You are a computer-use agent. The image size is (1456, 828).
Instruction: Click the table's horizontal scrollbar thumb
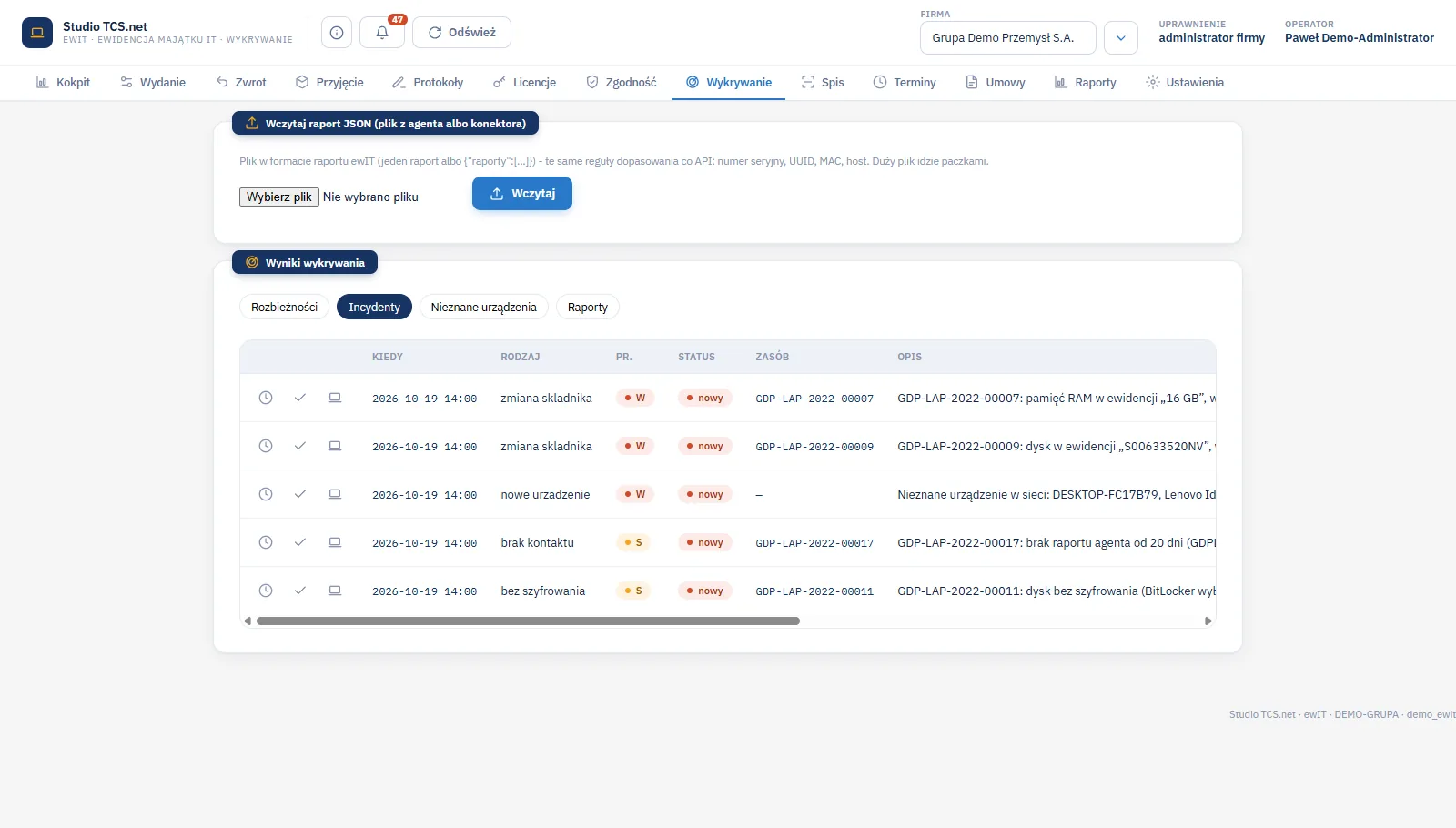pos(528,621)
